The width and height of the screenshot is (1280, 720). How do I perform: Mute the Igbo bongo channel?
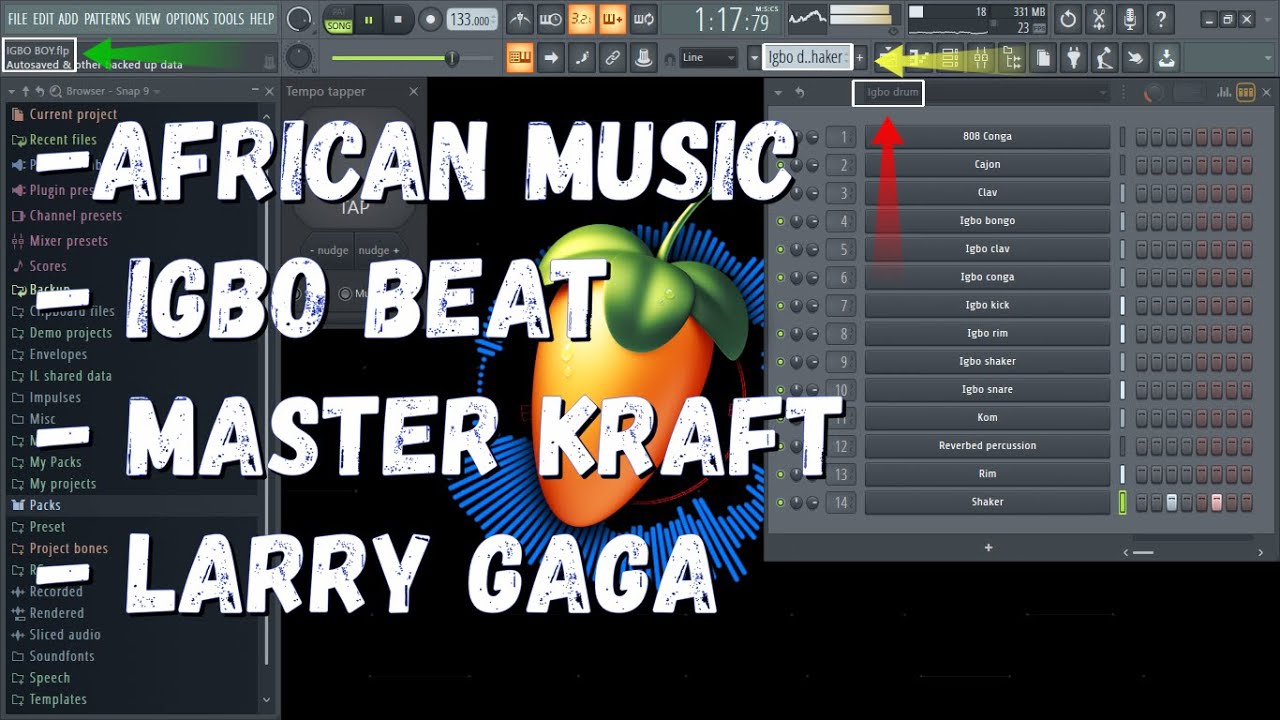[780, 221]
